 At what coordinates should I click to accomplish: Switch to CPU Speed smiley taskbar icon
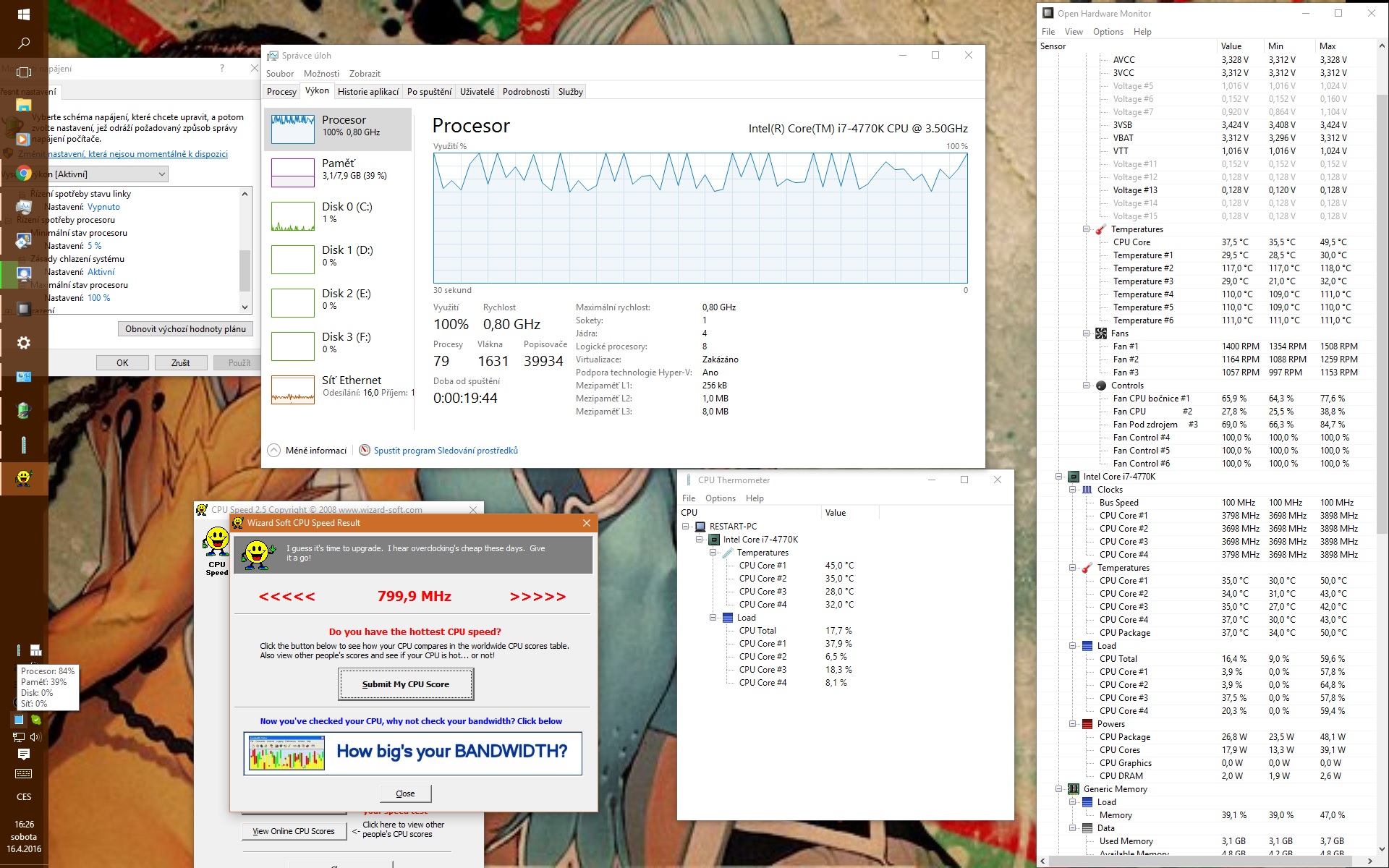coord(24,477)
